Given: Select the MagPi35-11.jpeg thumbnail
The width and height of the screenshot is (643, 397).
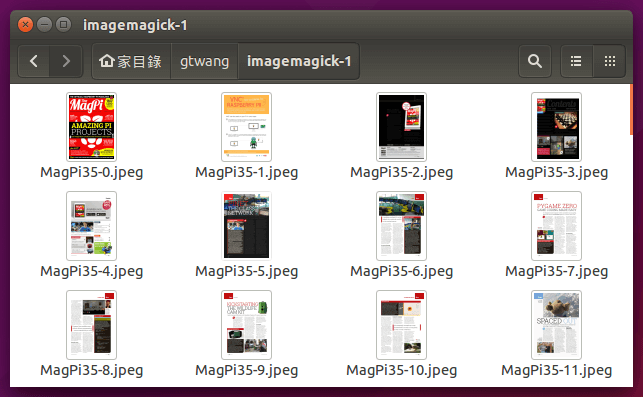Looking at the screenshot, I should 556,325.
